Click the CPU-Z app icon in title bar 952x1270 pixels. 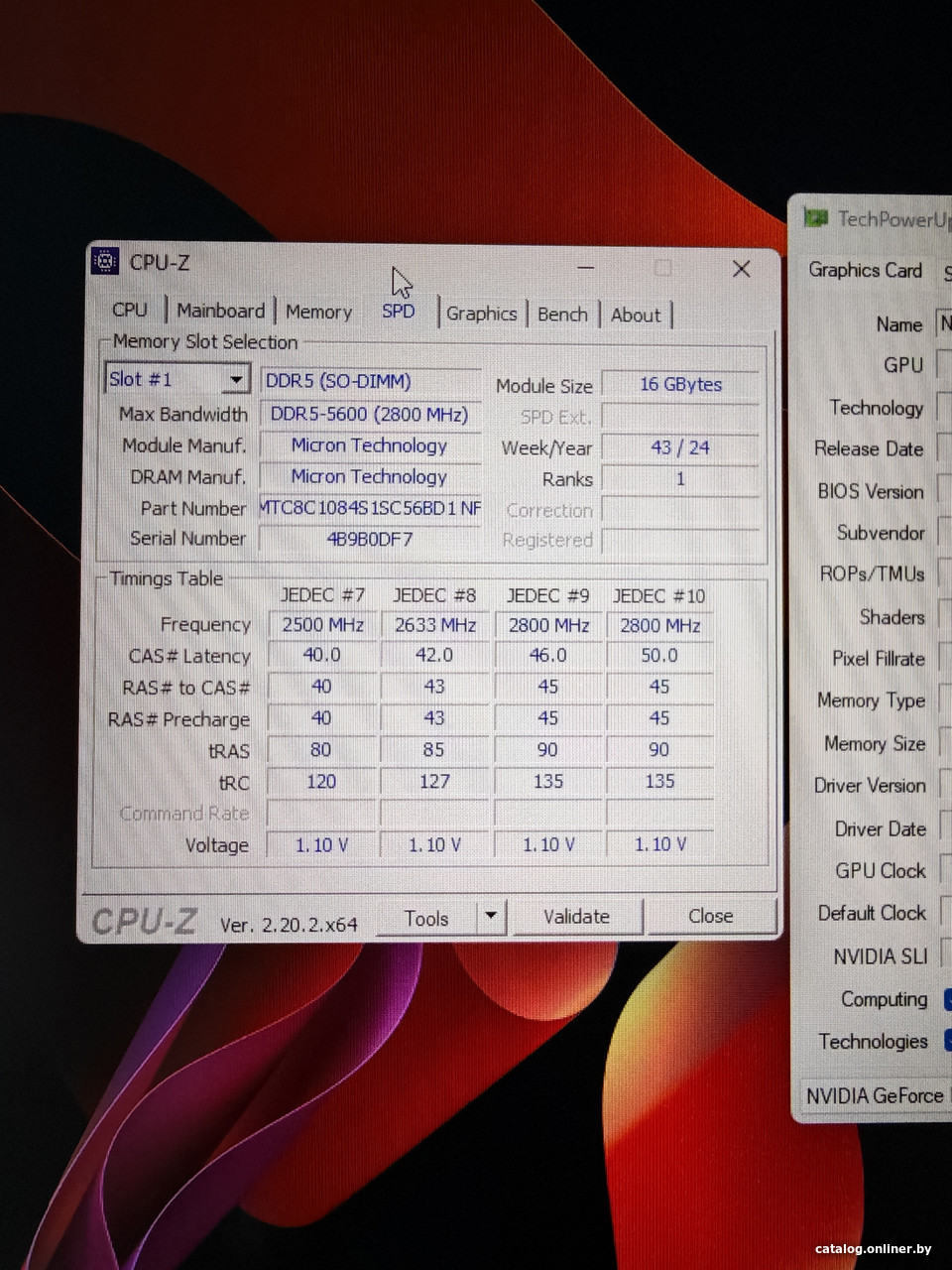click(x=105, y=262)
